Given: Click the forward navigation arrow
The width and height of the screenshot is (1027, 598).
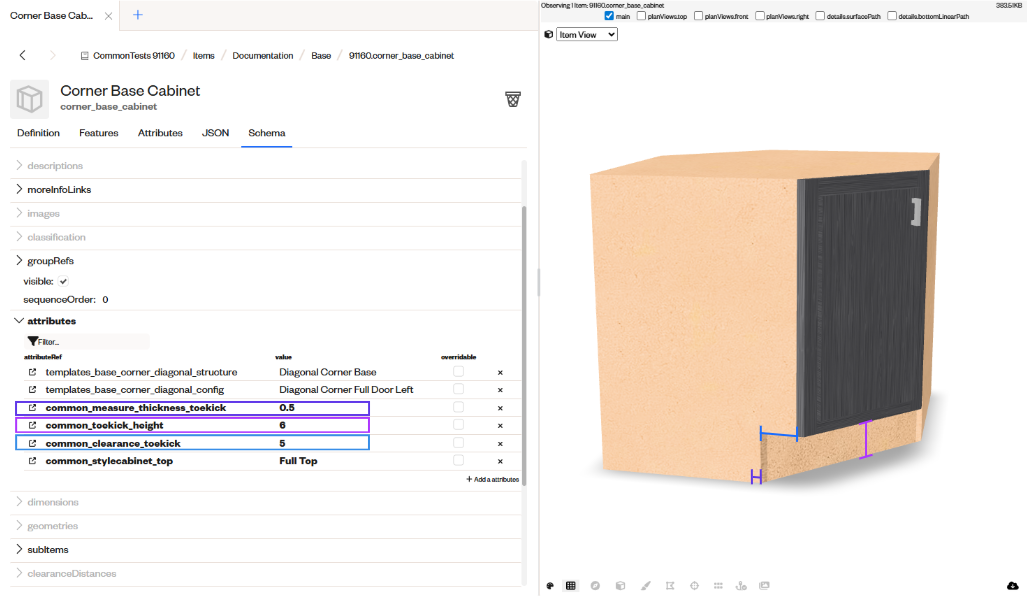Looking at the screenshot, I should (x=52, y=55).
